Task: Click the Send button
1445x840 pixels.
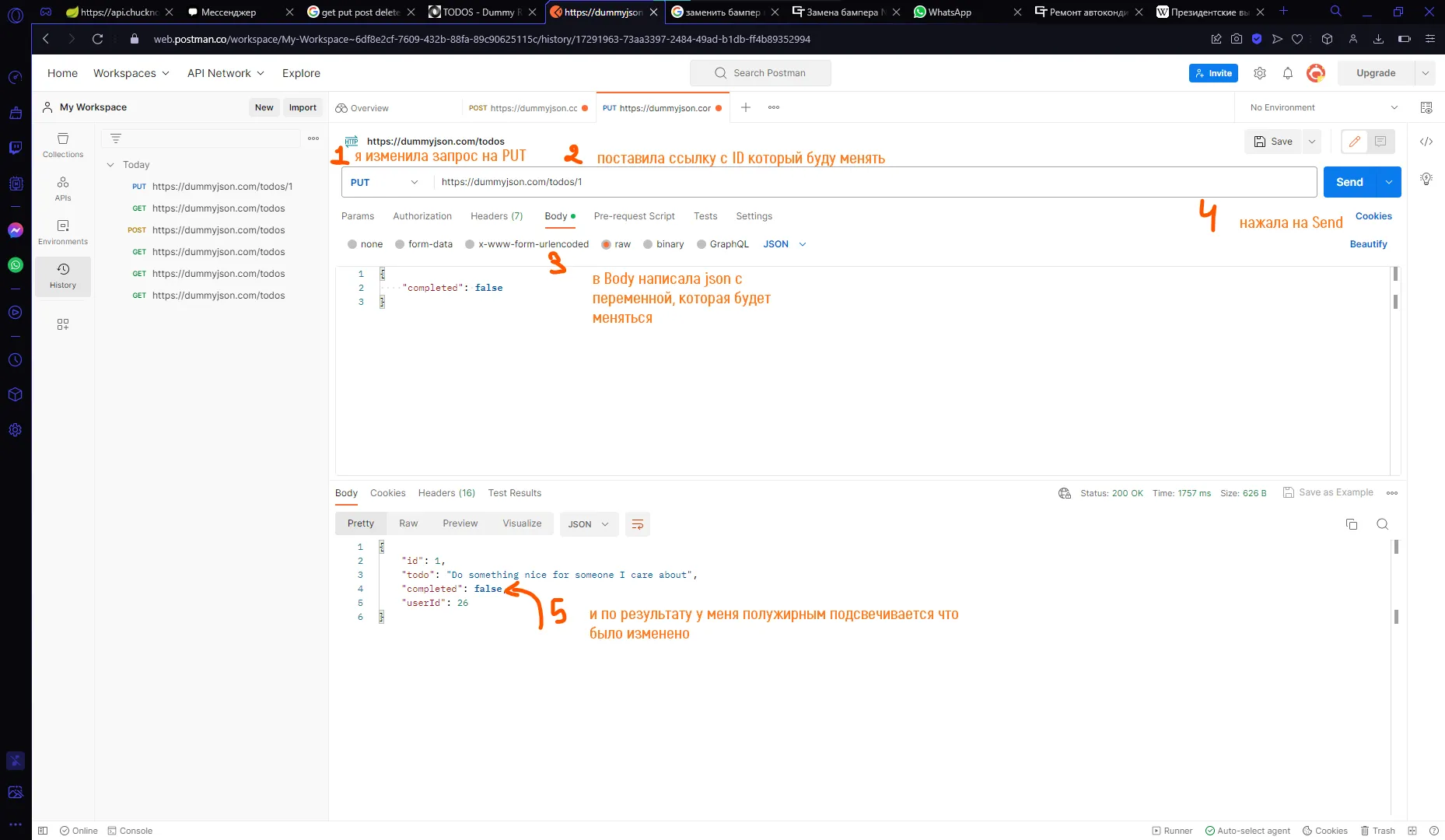Action: point(1349,182)
